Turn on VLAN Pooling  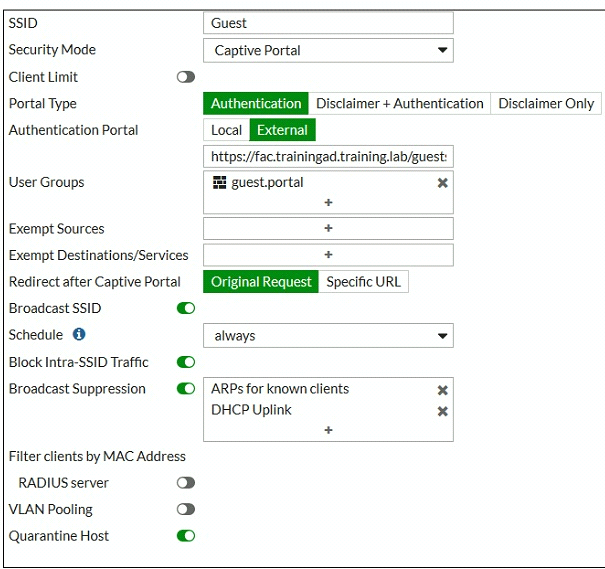(186, 510)
